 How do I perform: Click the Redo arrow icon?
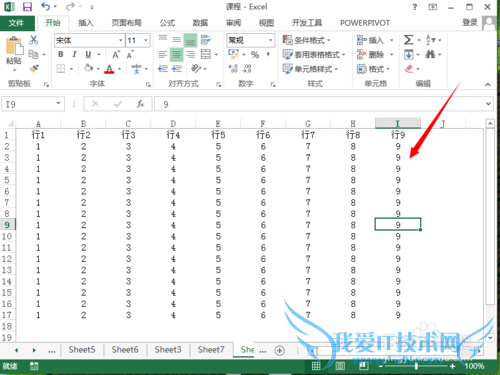(70, 7)
